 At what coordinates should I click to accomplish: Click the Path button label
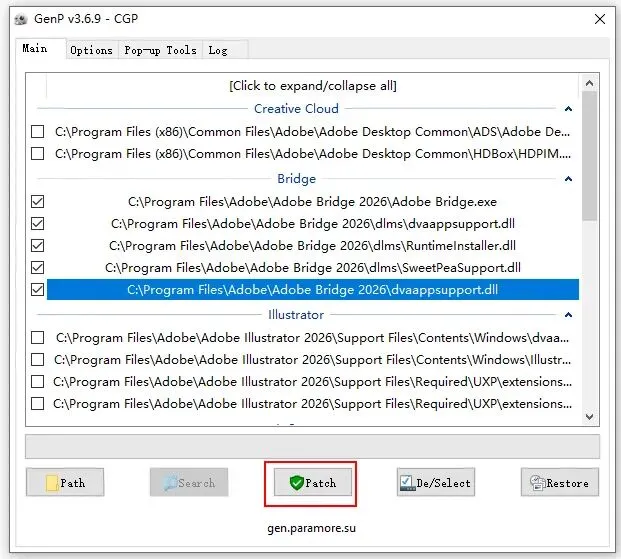72,483
